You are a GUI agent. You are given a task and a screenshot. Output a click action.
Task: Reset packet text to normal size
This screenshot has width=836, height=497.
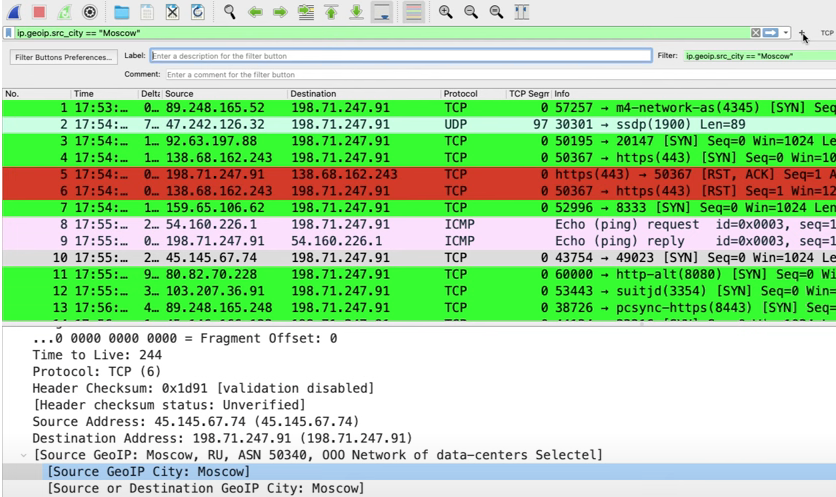(x=496, y=12)
